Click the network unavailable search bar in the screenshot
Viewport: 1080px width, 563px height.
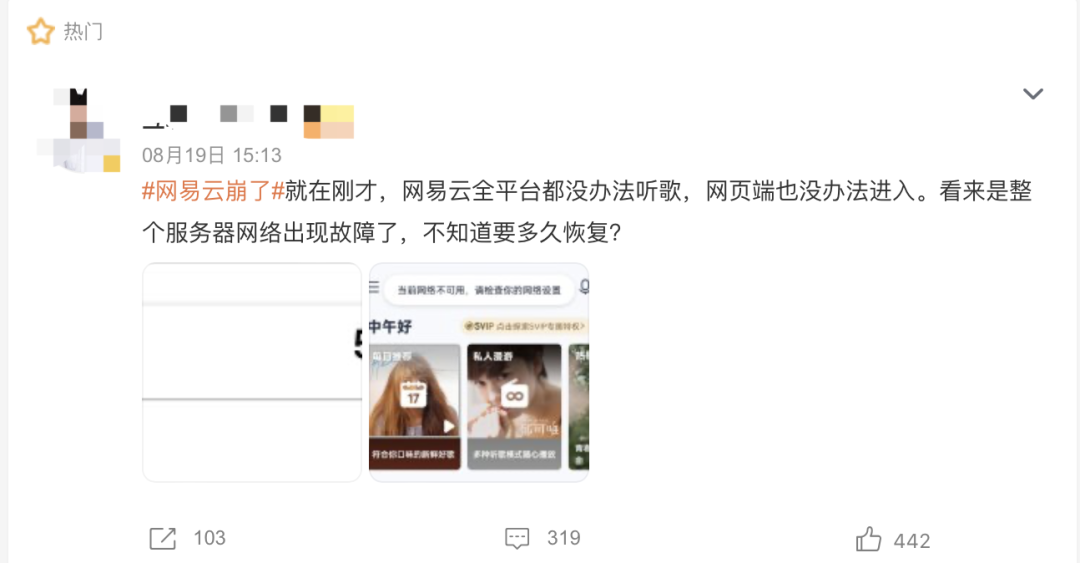tap(479, 290)
